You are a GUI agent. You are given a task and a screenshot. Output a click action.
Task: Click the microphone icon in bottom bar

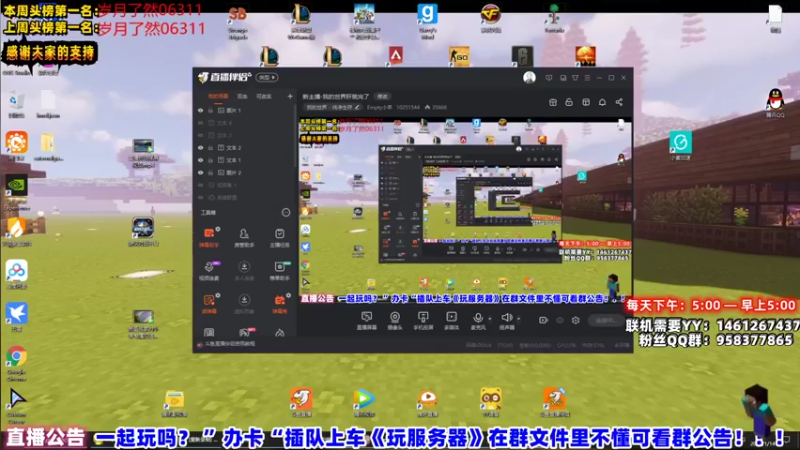click(478, 318)
